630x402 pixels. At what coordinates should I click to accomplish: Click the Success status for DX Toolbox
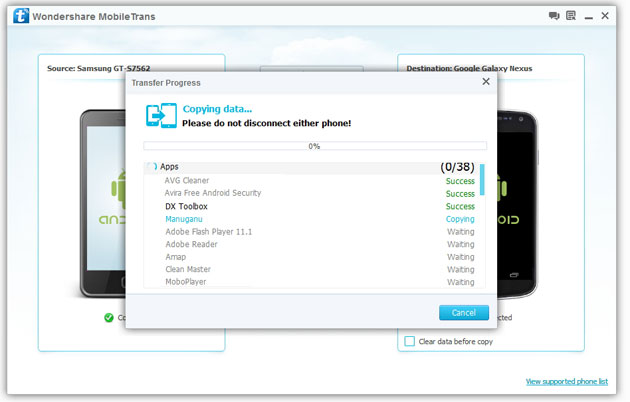[460, 206]
